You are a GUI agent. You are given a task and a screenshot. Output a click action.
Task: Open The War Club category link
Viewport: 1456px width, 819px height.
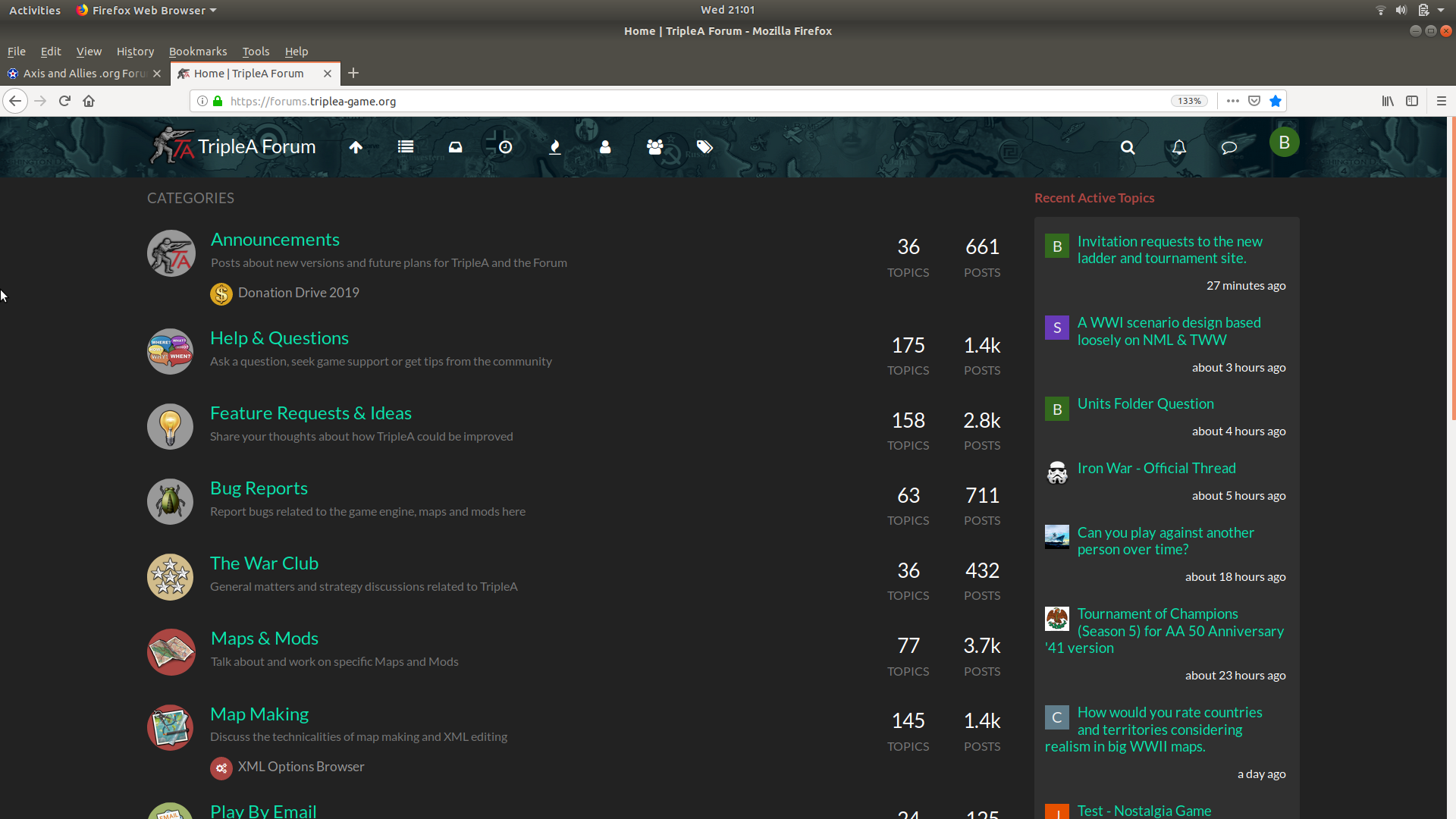point(264,563)
